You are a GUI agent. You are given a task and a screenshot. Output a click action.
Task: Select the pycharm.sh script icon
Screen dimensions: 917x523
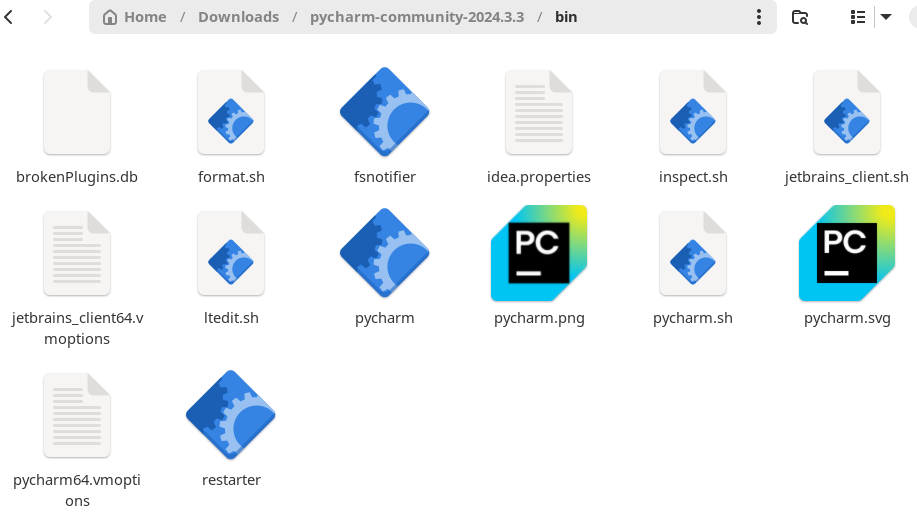click(x=693, y=253)
